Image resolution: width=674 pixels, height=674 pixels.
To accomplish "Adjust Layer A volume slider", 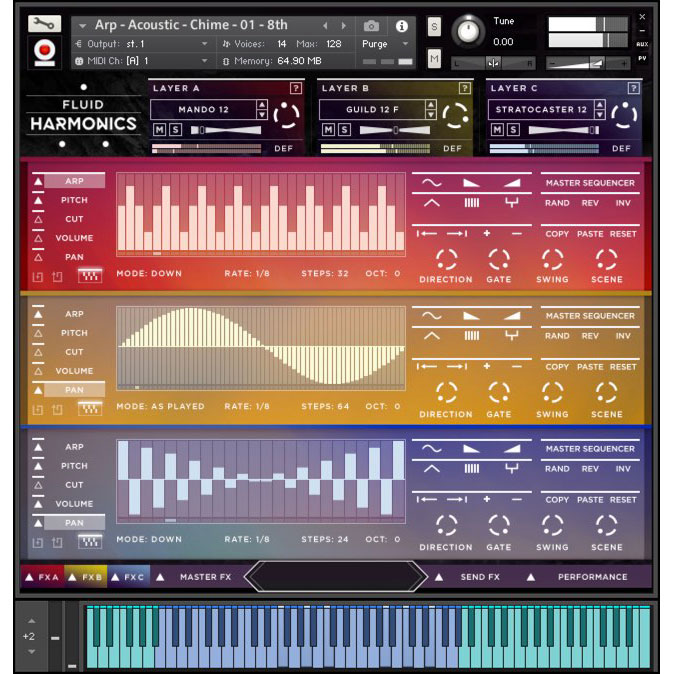I will click(x=226, y=130).
